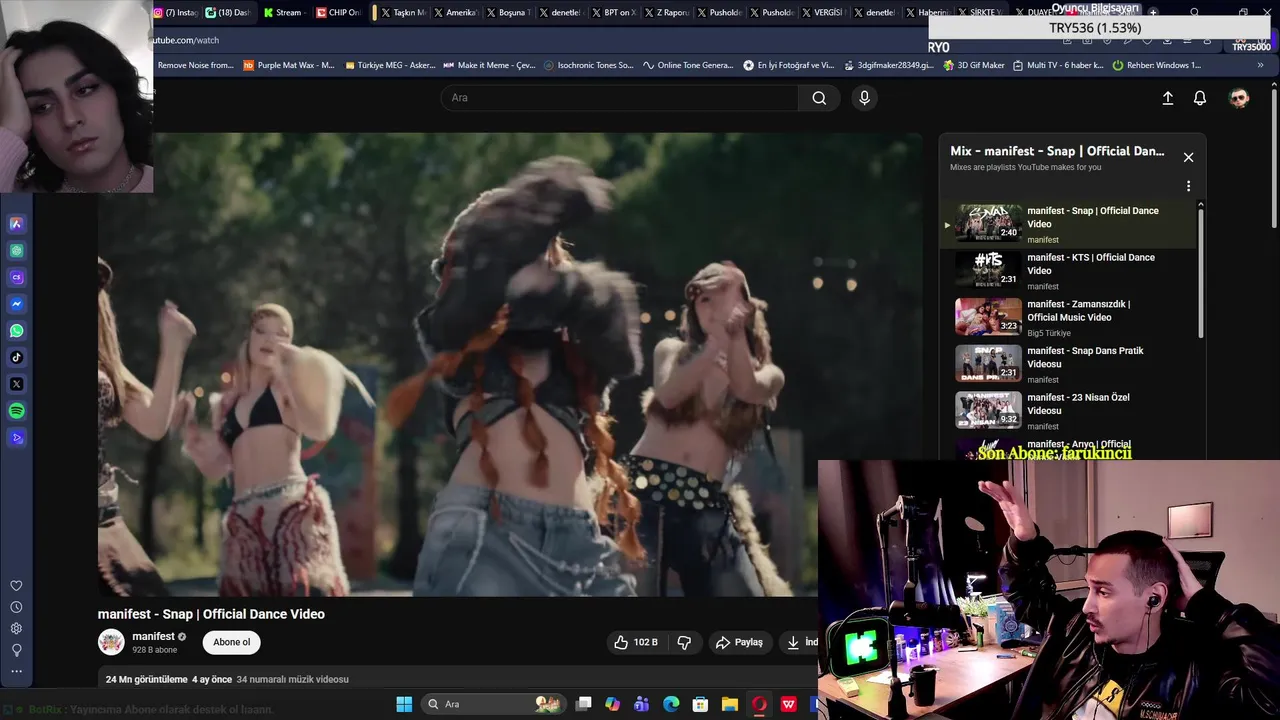1280x720 pixels.
Task: Click the YouTube search magnifier button
Action: tap(819, 98)
